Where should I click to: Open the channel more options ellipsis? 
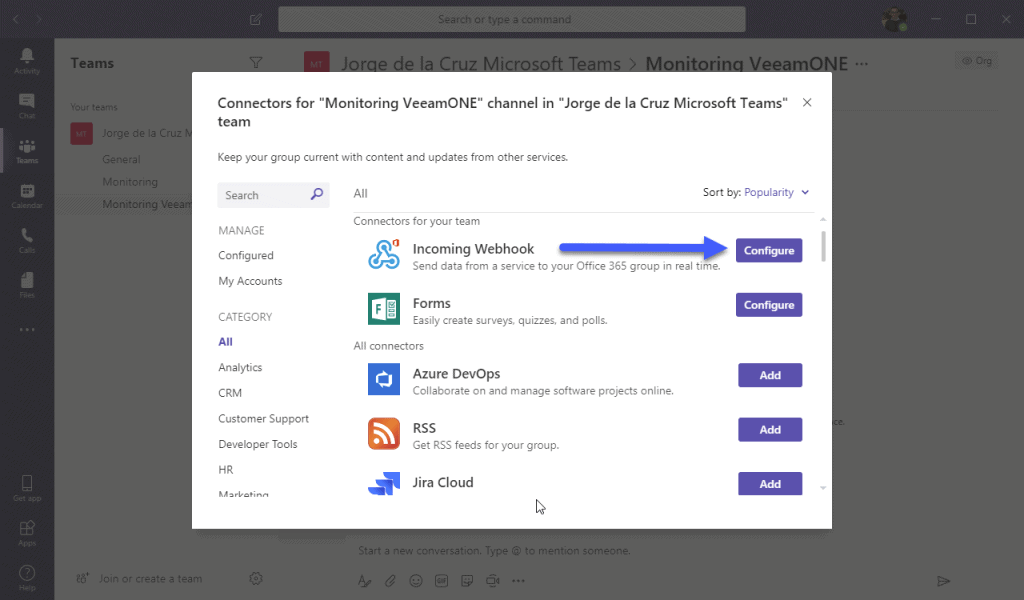pos(862,64)
